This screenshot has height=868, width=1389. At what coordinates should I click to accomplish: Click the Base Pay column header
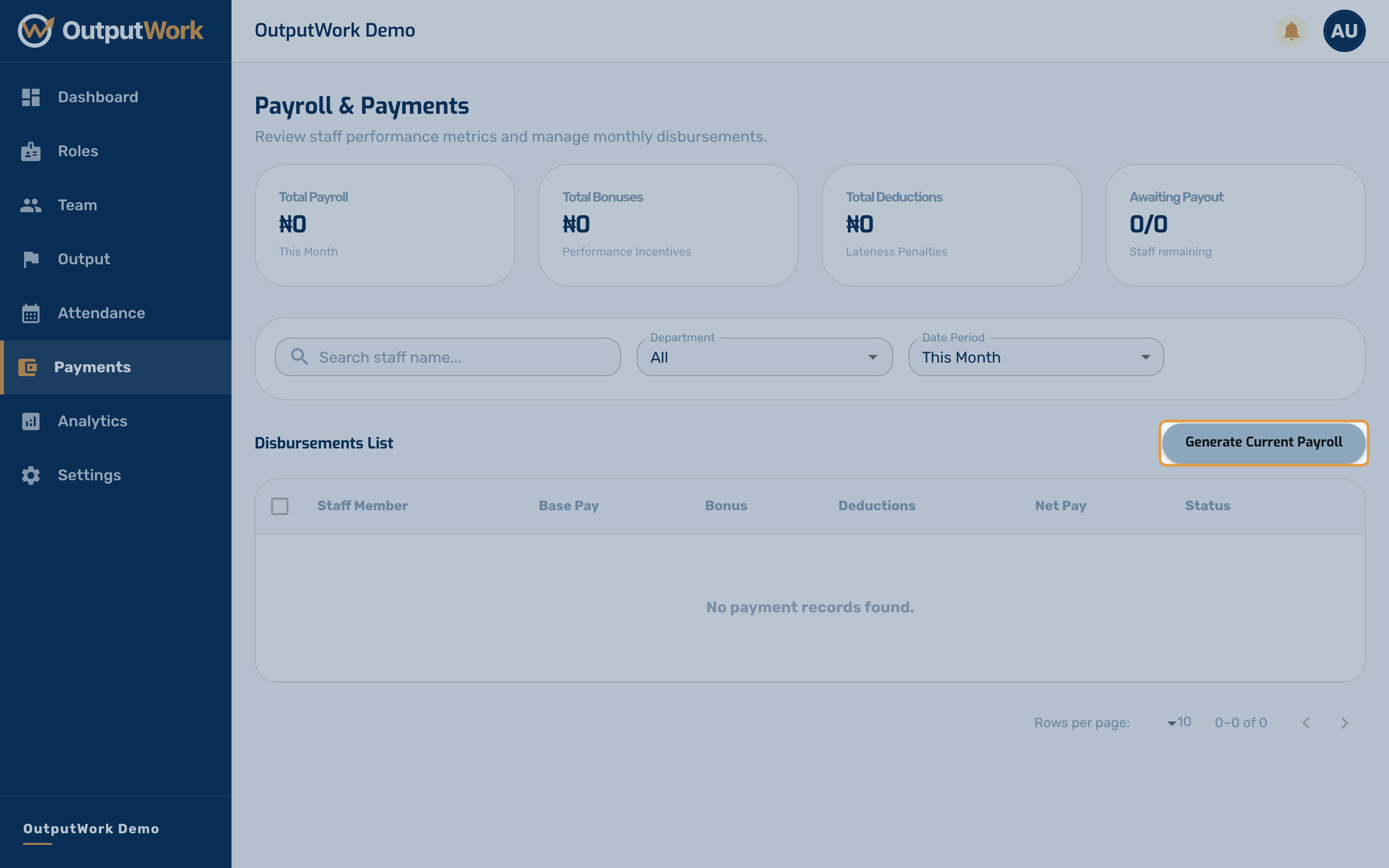pos(569,506)
